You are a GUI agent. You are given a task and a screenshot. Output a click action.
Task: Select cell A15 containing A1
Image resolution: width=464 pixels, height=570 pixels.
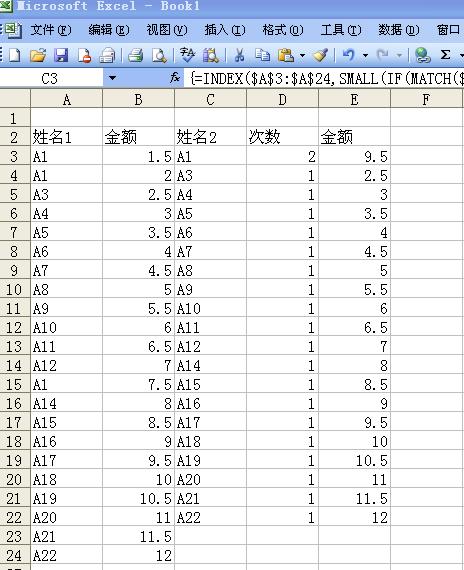pos(67,385)
